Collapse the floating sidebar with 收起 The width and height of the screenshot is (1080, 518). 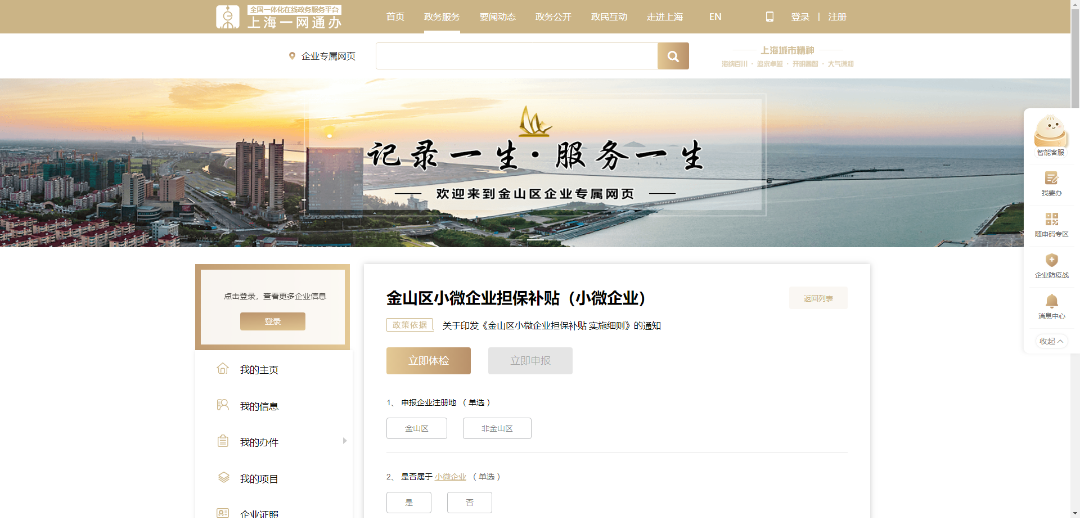pos(1051,341)
